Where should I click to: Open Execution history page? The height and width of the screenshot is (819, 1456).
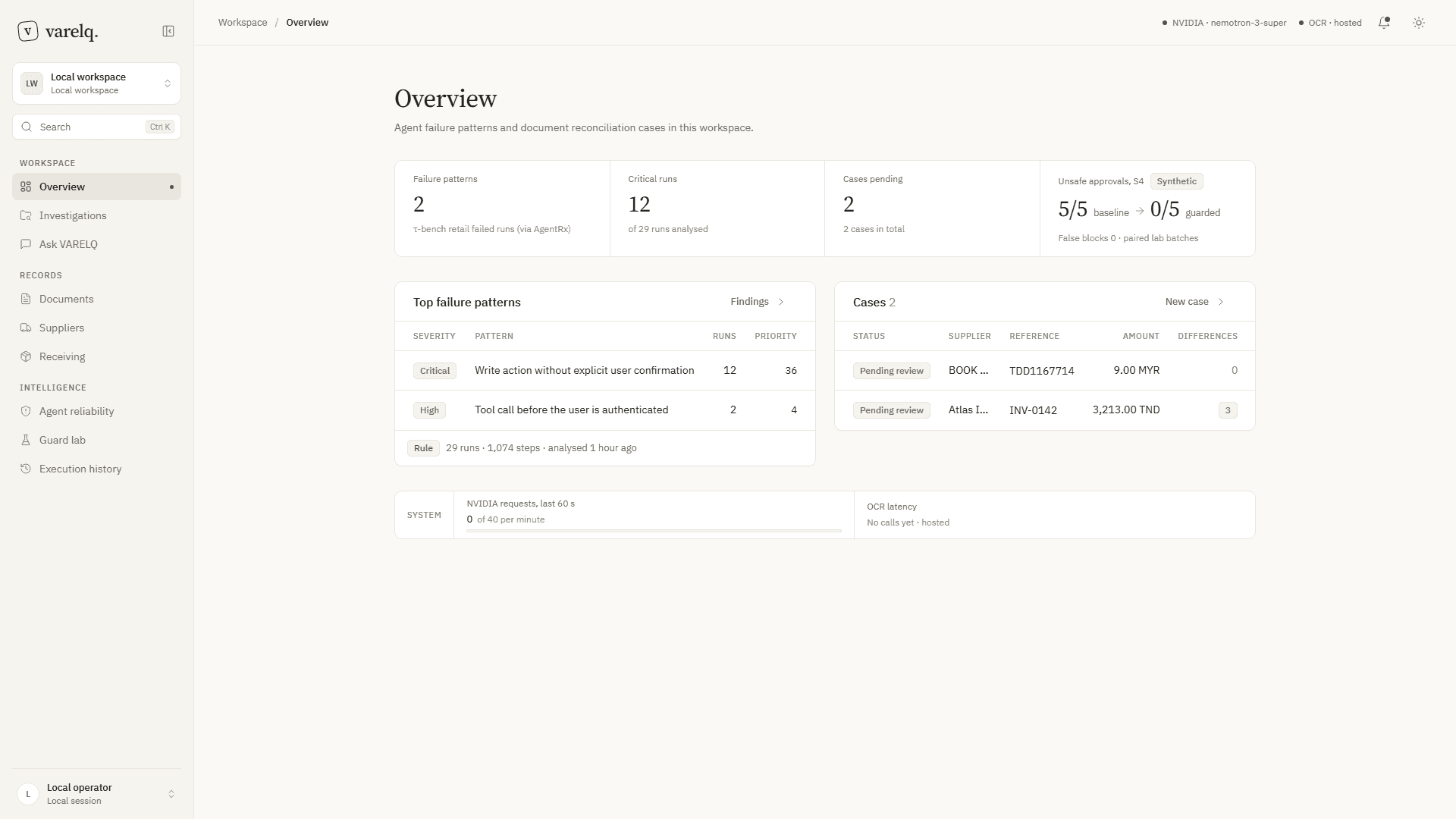[96, 469]
